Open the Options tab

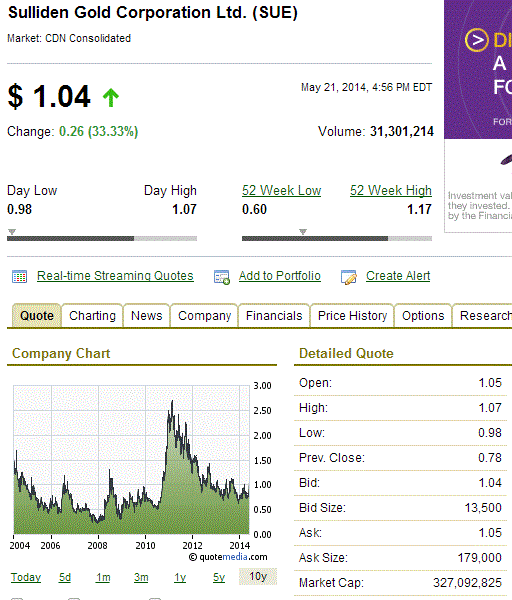click(x=423, y=316)
